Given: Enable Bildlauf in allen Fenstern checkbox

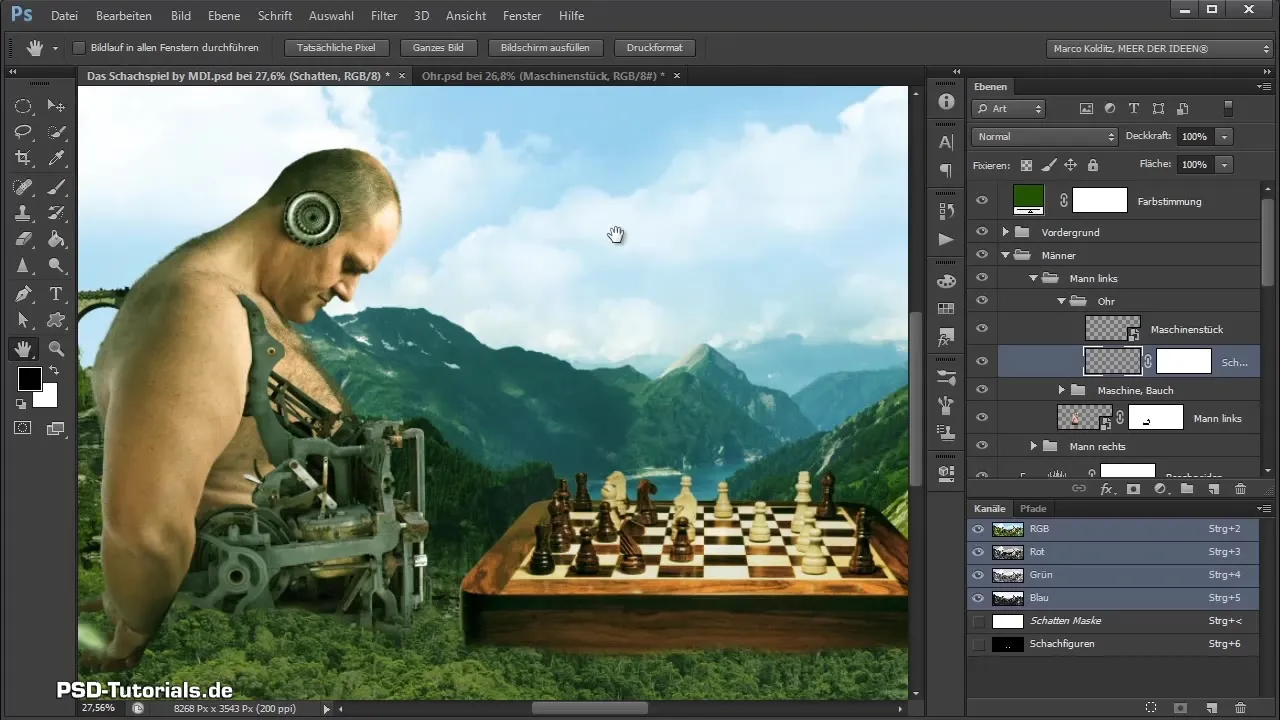Looking at the screenshot, I should (x=80, y=47).
